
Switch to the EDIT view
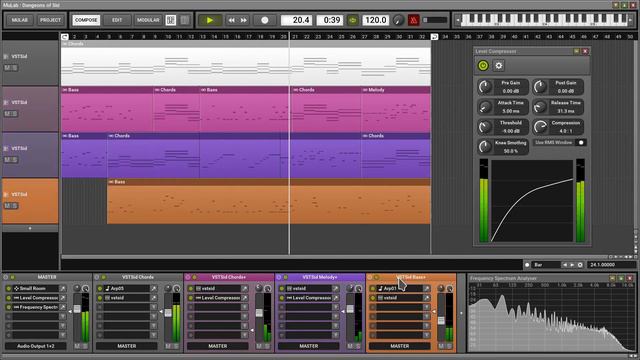pyautogui.click(x=117, y=20)
